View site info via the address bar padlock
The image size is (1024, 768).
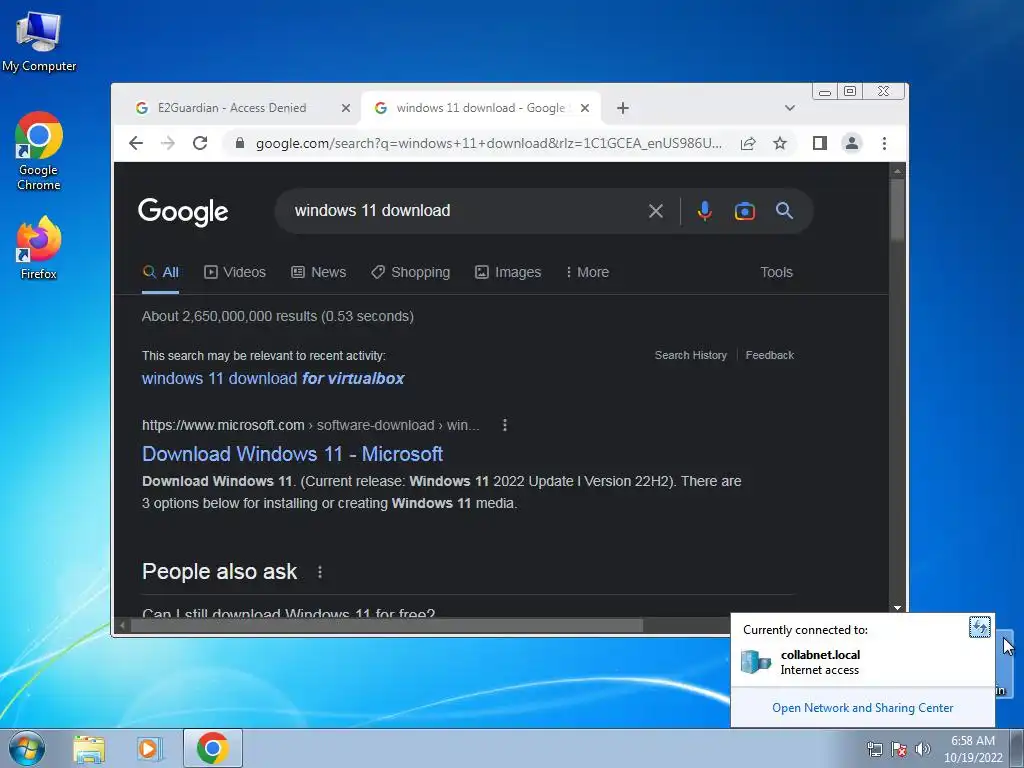click(x=240, y=143)
